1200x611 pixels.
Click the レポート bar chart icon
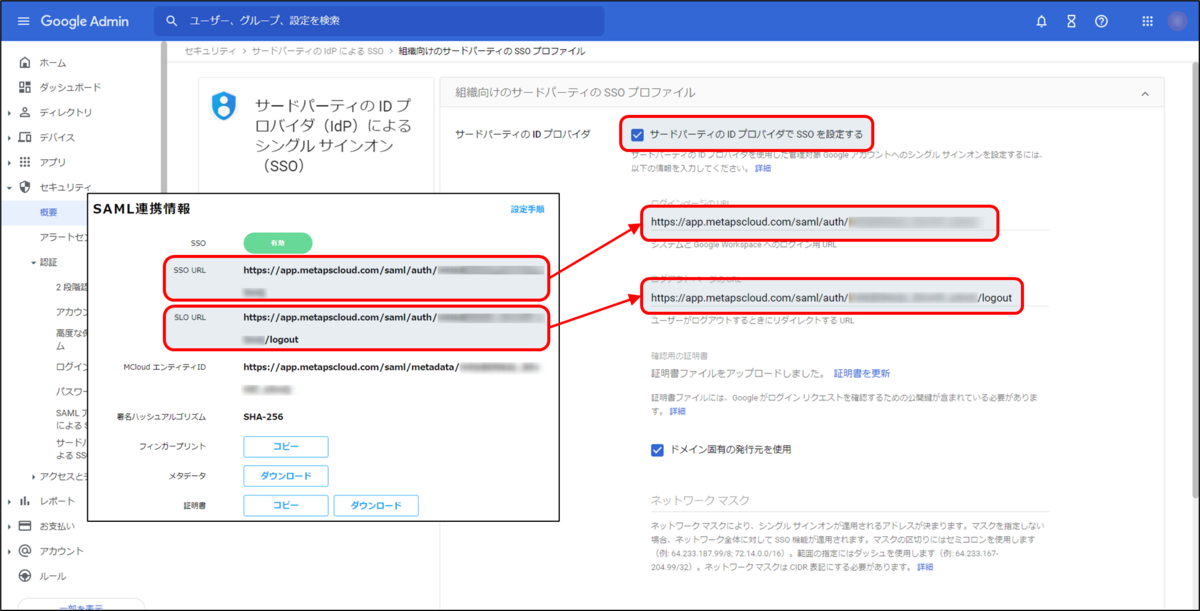(x=25, y=501)
